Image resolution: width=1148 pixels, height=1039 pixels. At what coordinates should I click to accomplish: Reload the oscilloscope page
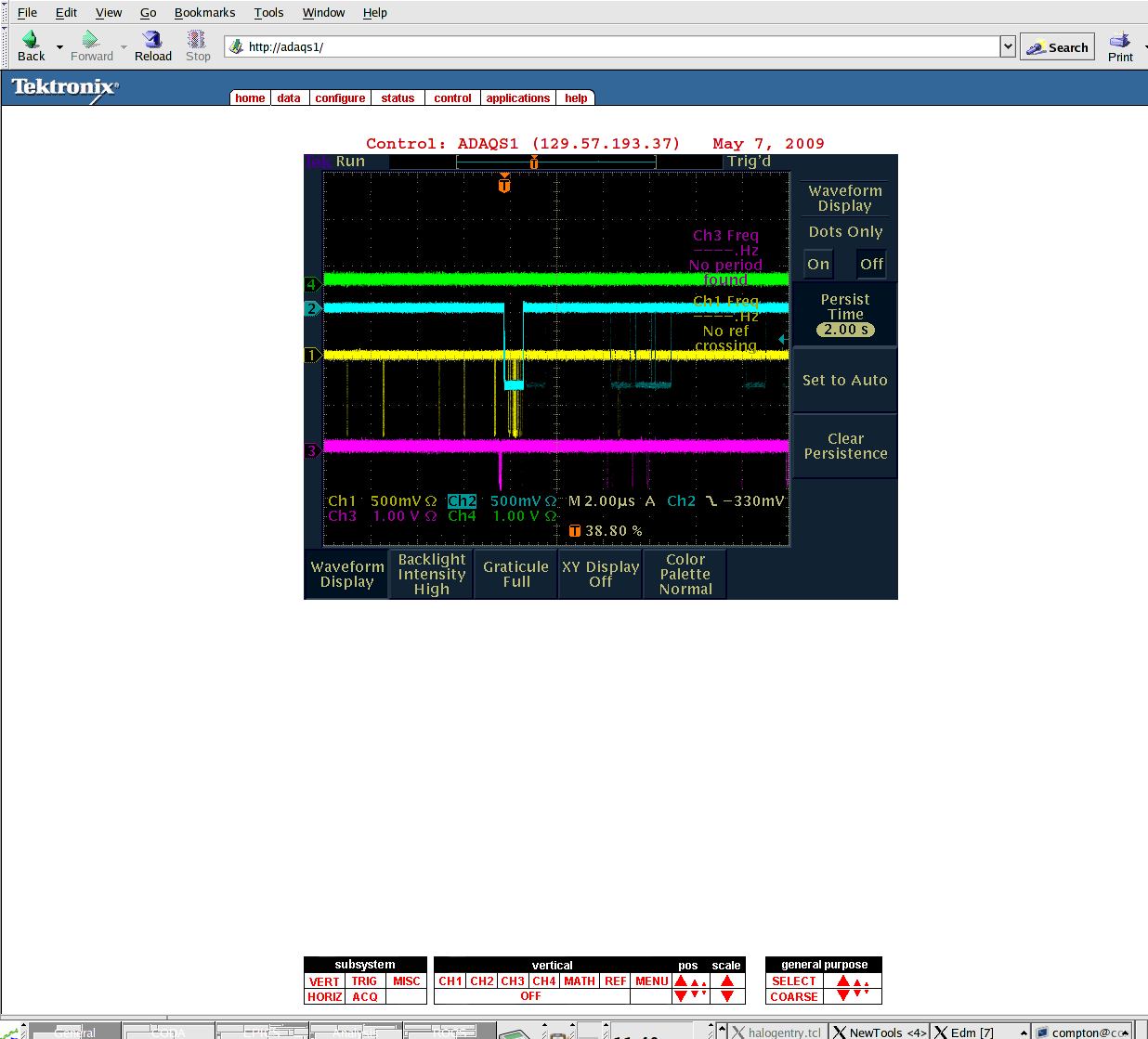[153, 45]
